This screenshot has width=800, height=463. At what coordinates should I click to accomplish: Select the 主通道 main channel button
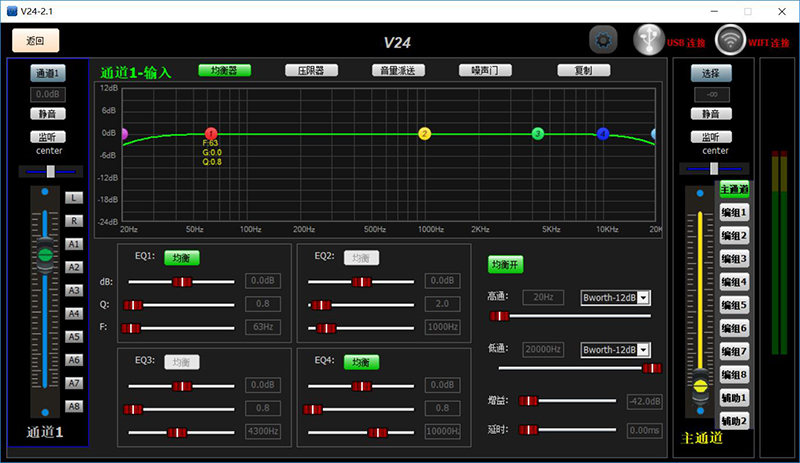click(734, 189)
